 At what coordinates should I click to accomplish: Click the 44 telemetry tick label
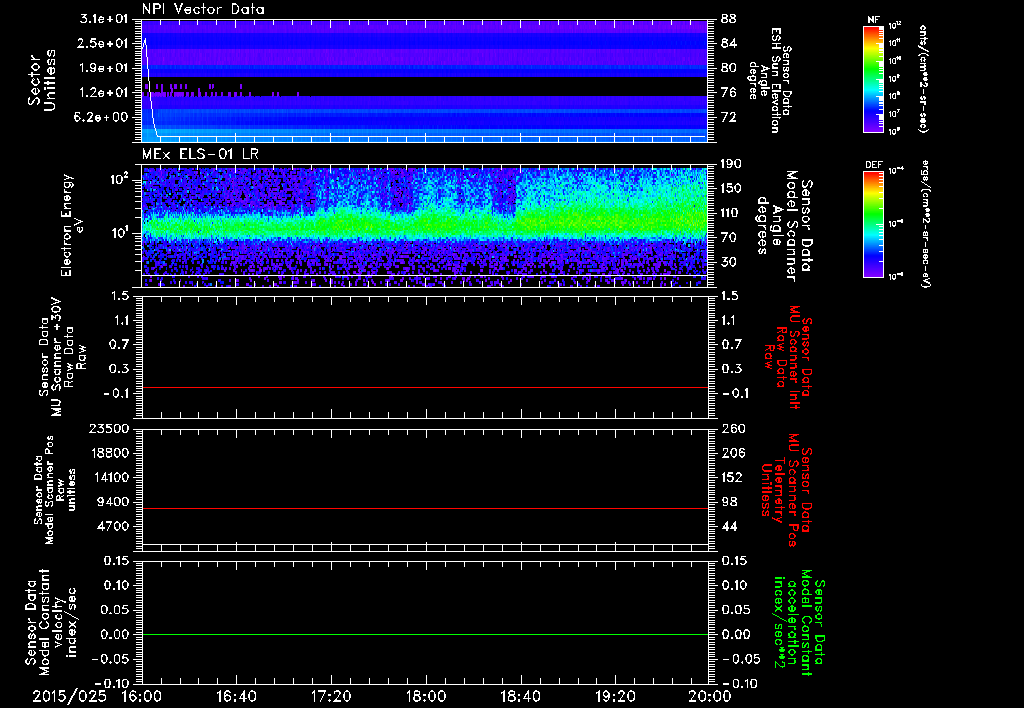(x=729, y=526)
